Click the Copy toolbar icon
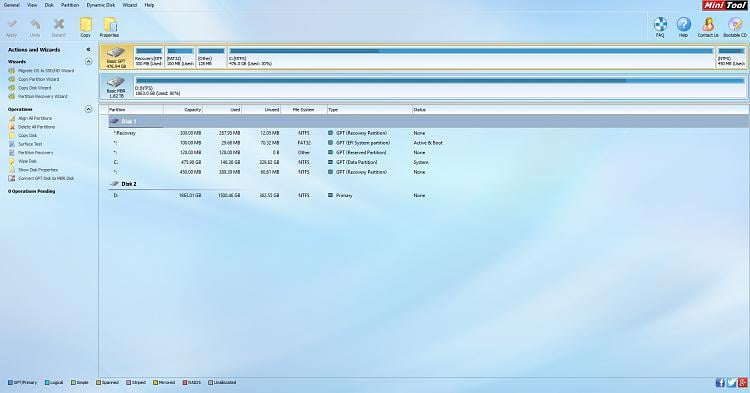 click(x=86, y=25)
